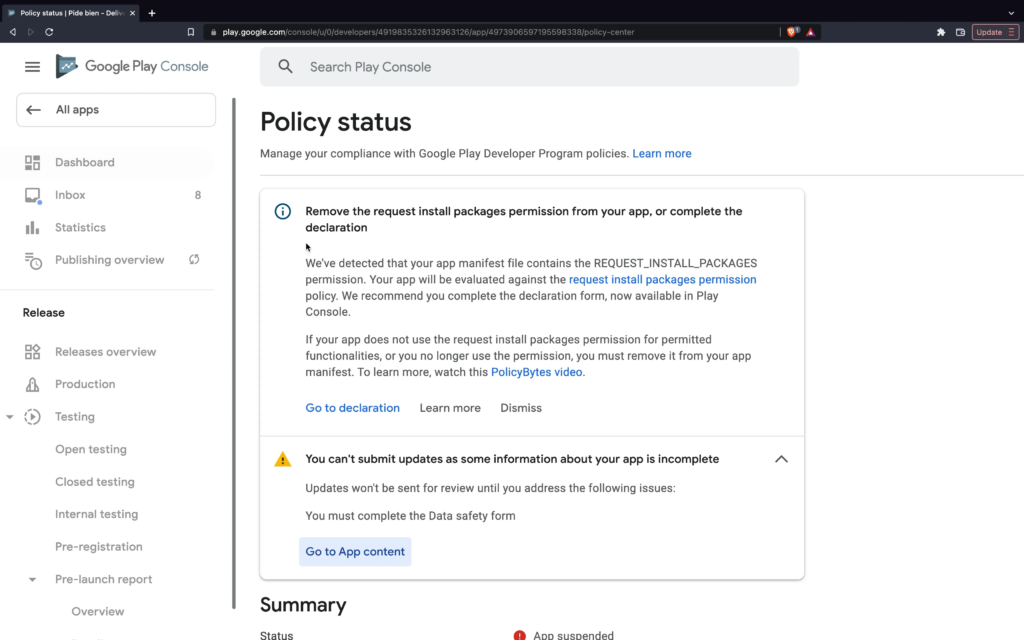Select Internal testing in sidebar

click(97, 514)
